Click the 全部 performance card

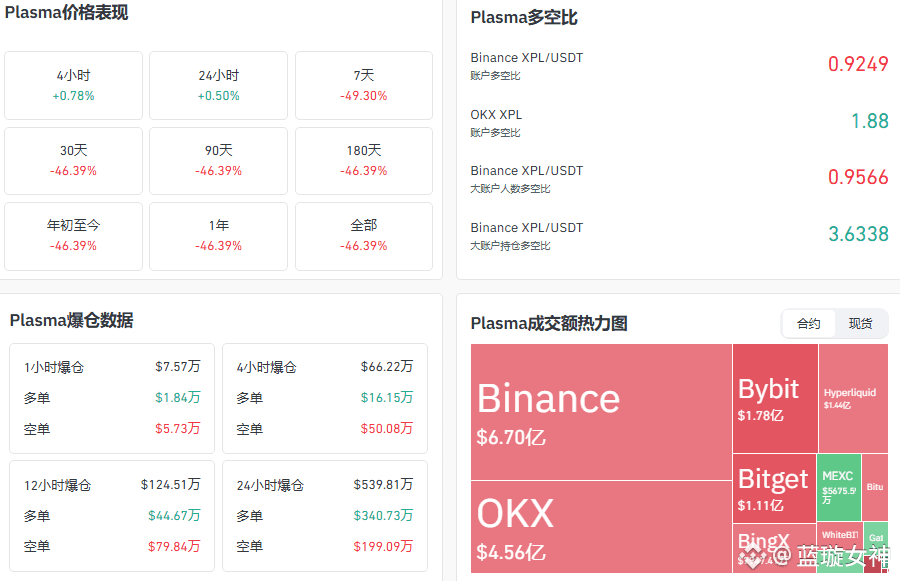(x=363, y=235)
